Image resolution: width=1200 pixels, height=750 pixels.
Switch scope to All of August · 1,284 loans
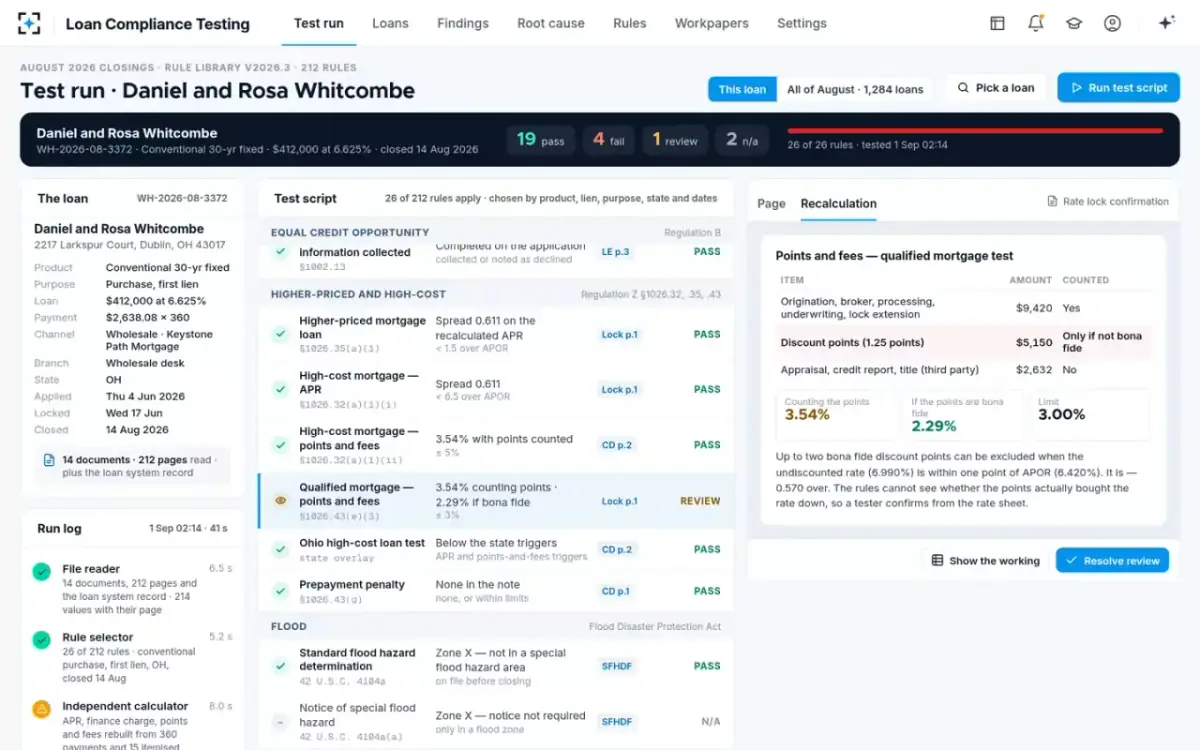855,89
